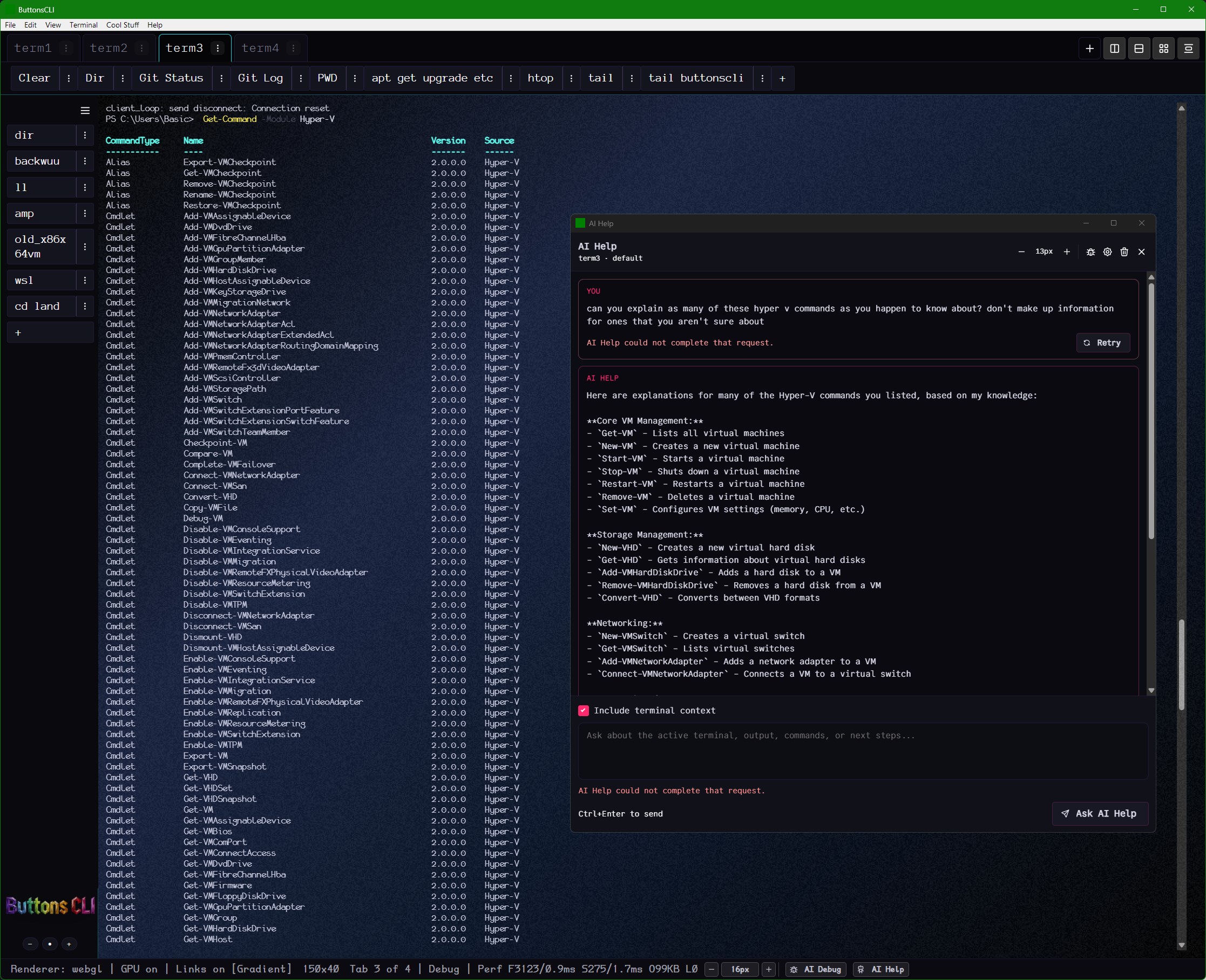Screen dimensions: 1206x980
Task: Send the prompt with Ask AI Help
Action: pos(1100,813)
